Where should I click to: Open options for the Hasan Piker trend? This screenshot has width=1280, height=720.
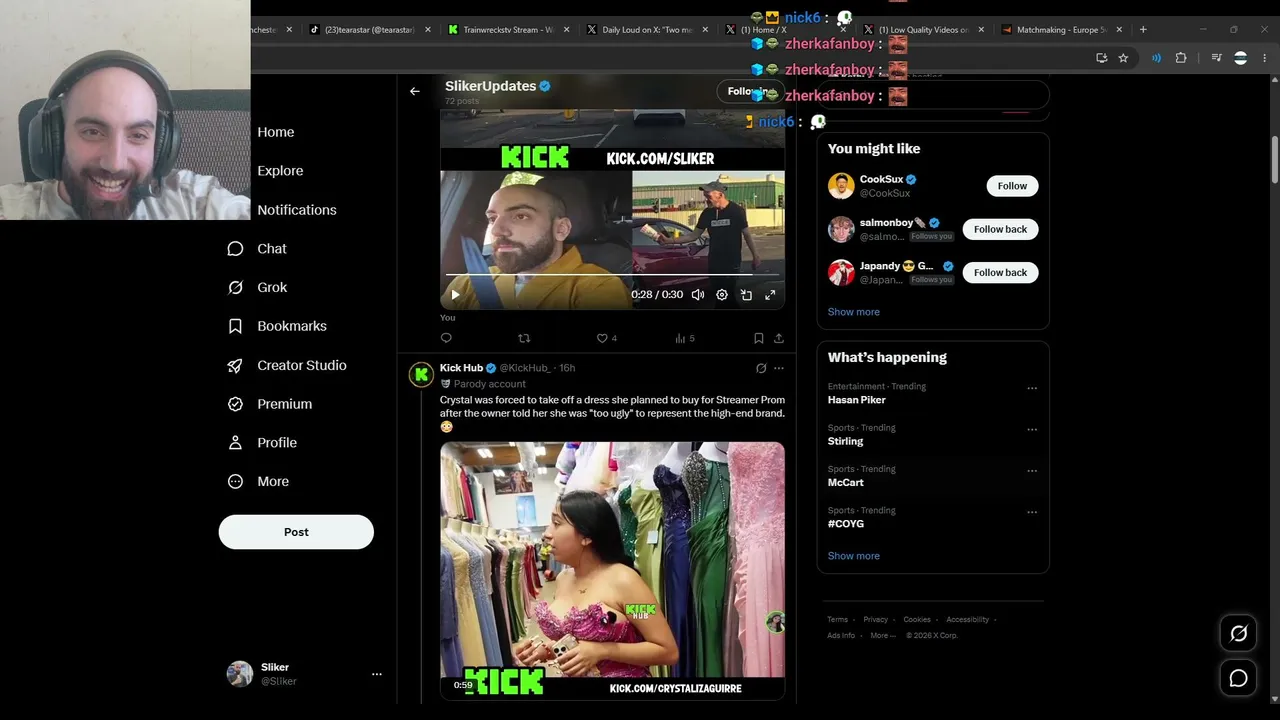point(1032,388)
